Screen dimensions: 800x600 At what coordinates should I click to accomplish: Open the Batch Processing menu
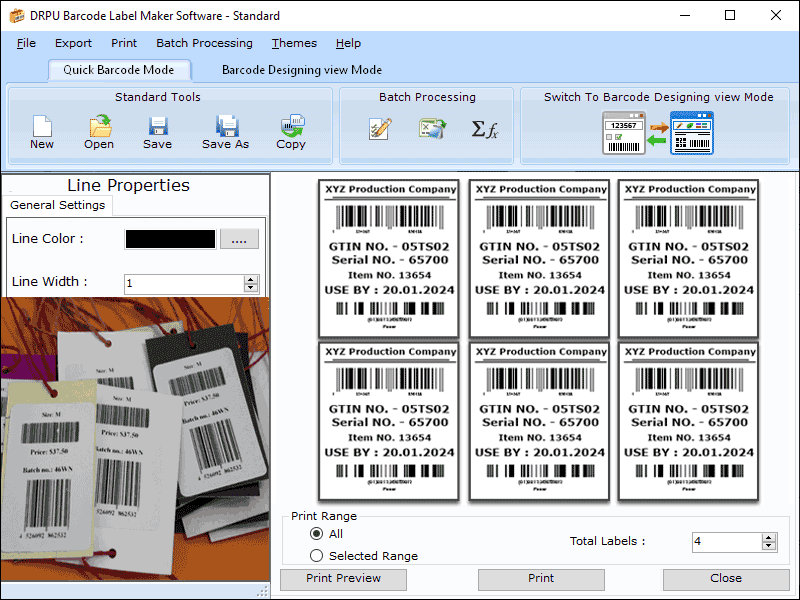tap(204, 43)
